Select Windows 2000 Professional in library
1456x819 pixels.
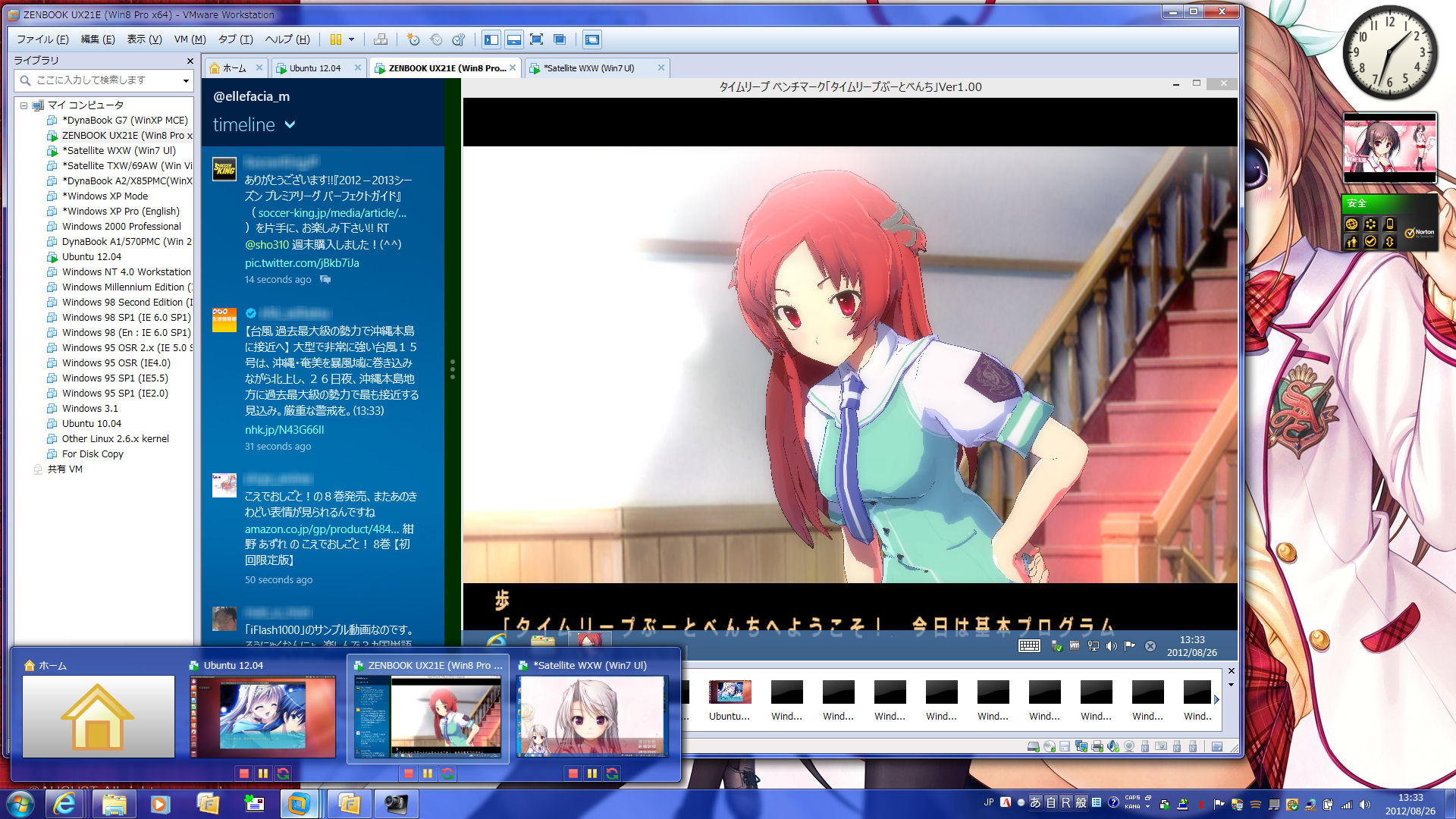tap(121, 226)
